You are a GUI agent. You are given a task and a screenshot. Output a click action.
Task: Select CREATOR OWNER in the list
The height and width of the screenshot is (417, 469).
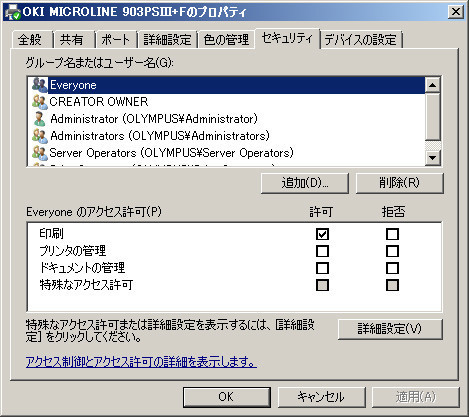pos(227,102)
